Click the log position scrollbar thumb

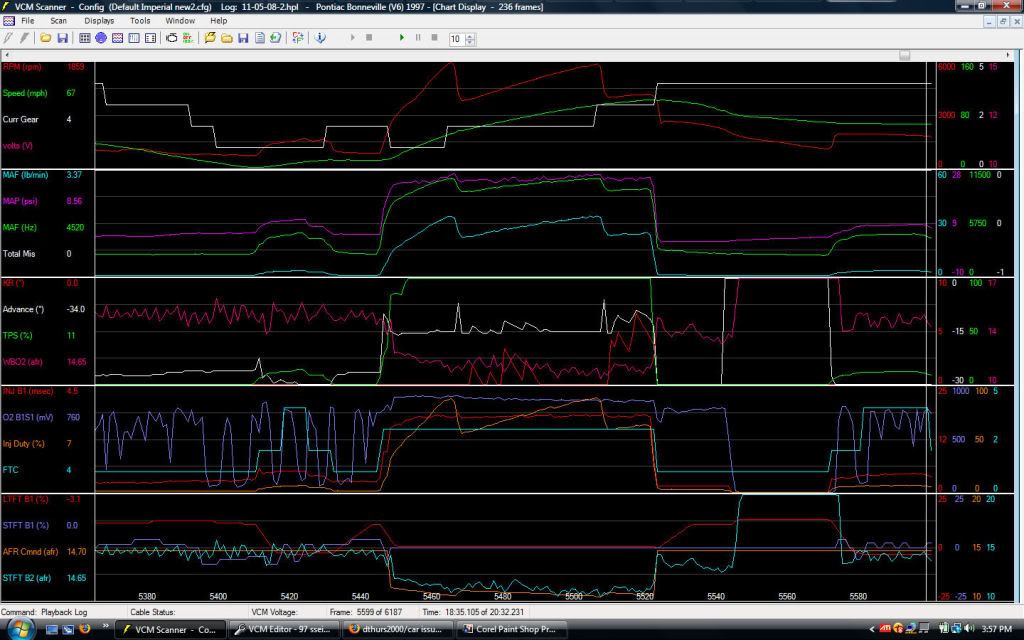(x=904, y=55)
